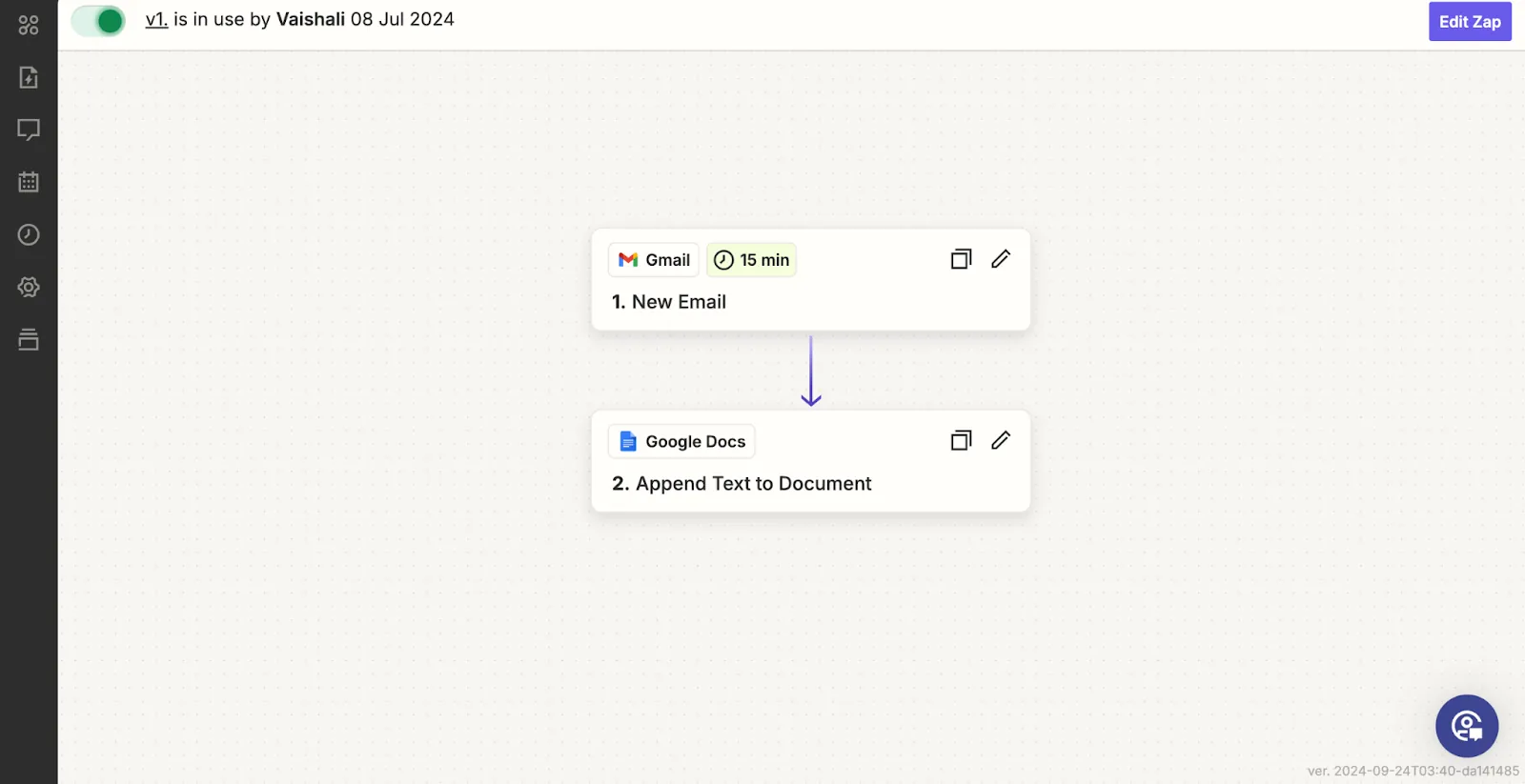Open the v1. version link
The height and width of the screenshot is (784, 1525).
pyautogui.click(x=156, y=19)
